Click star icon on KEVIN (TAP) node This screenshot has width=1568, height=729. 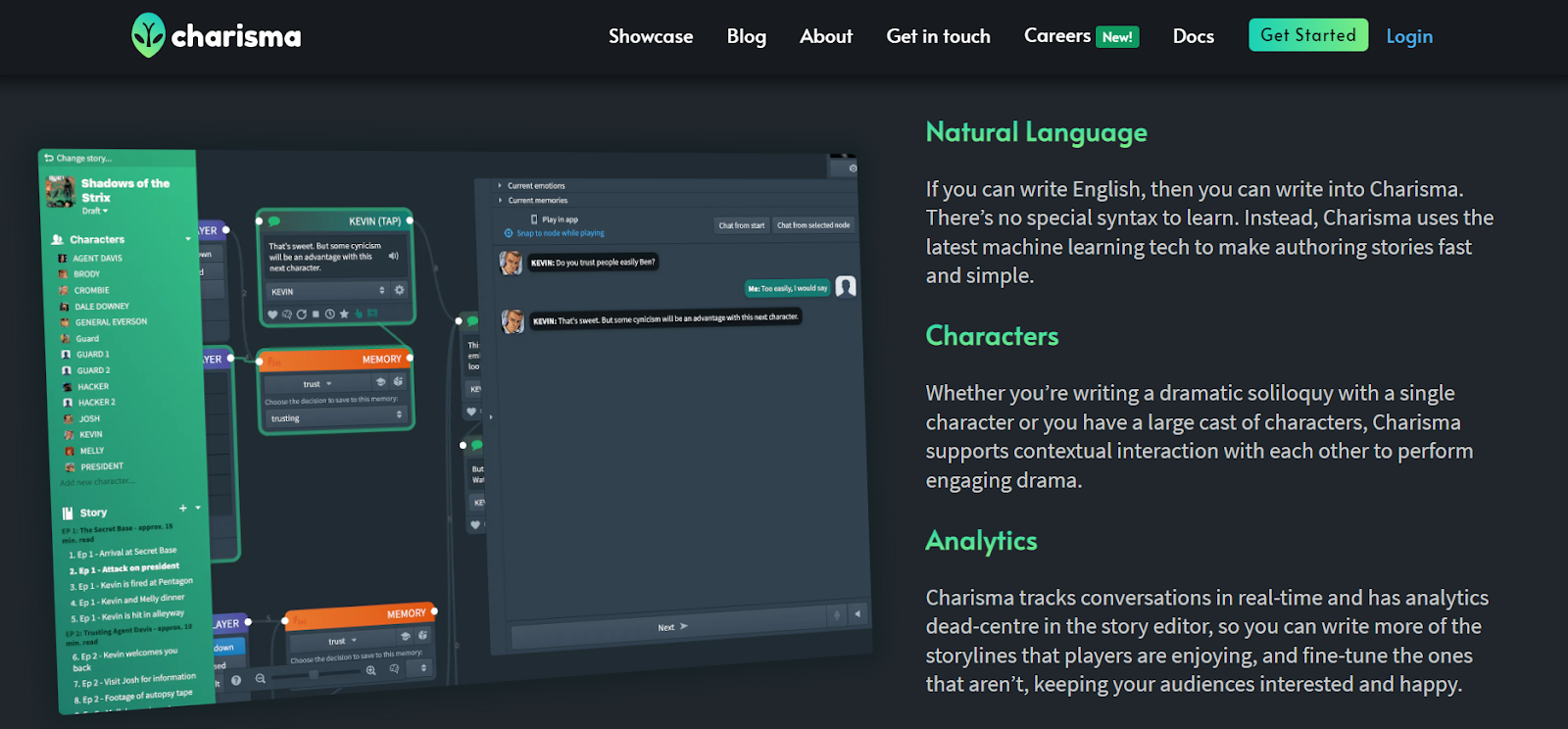(344, 315)
